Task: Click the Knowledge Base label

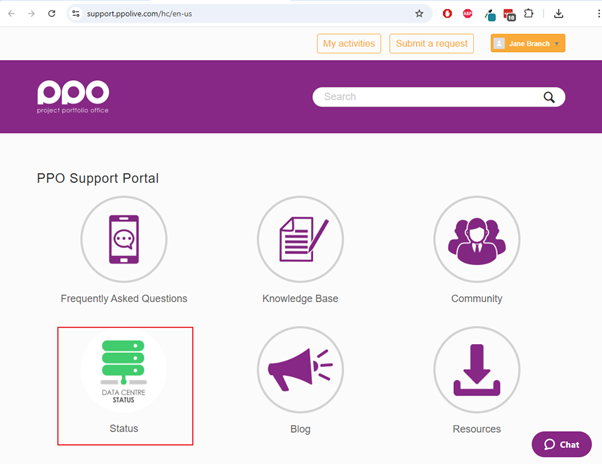Action: 300,299
